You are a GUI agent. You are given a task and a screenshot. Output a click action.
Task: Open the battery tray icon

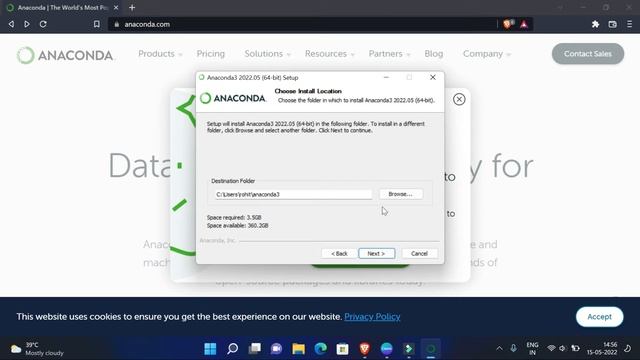pyautogui.click(x=576, y=349)
